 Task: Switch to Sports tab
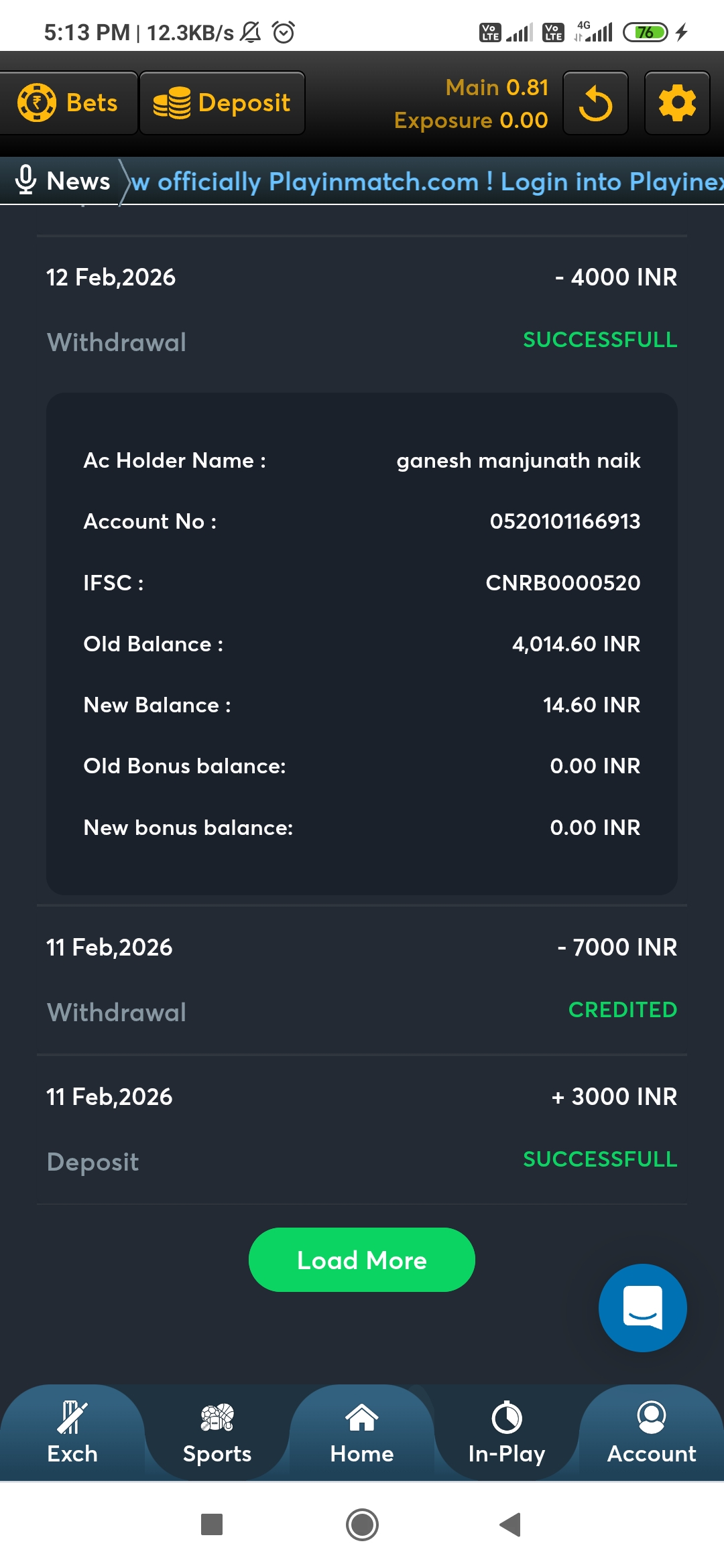217,1433
